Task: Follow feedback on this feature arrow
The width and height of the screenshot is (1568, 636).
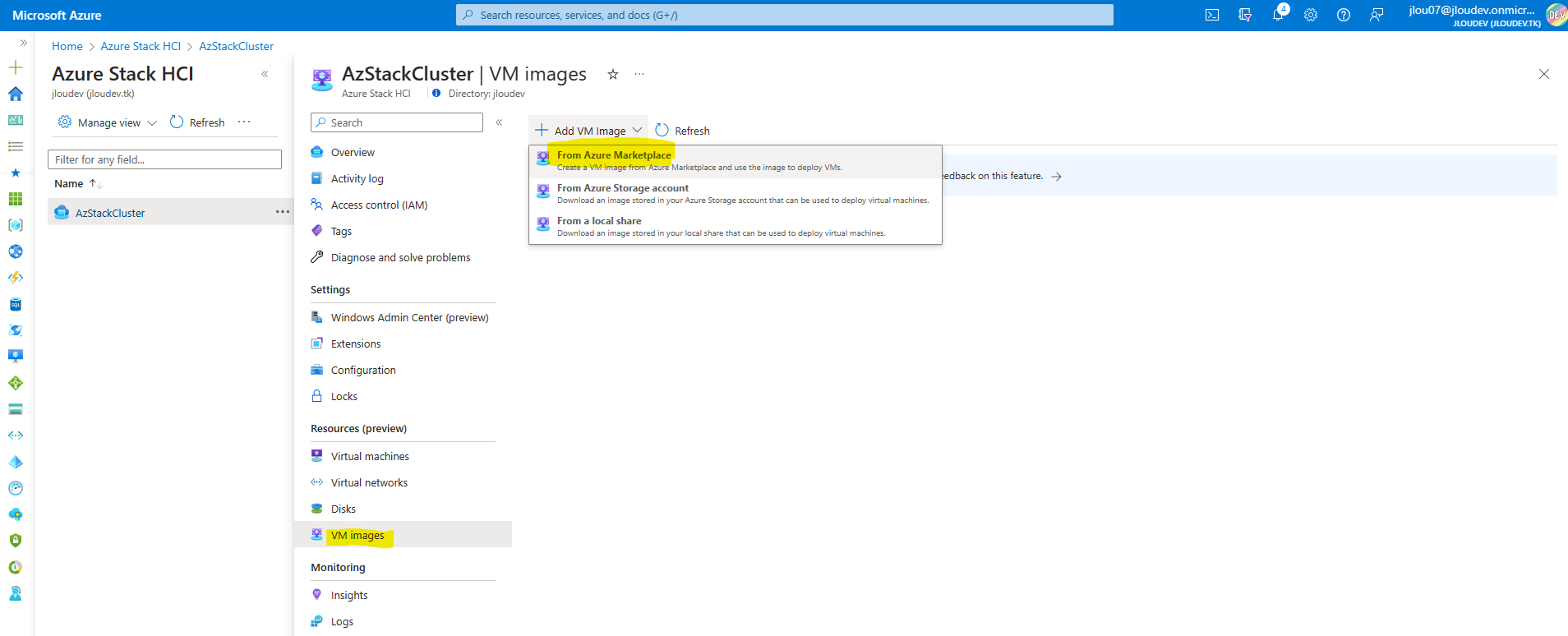Action: pyautogui.click(x=1056, y=176)
